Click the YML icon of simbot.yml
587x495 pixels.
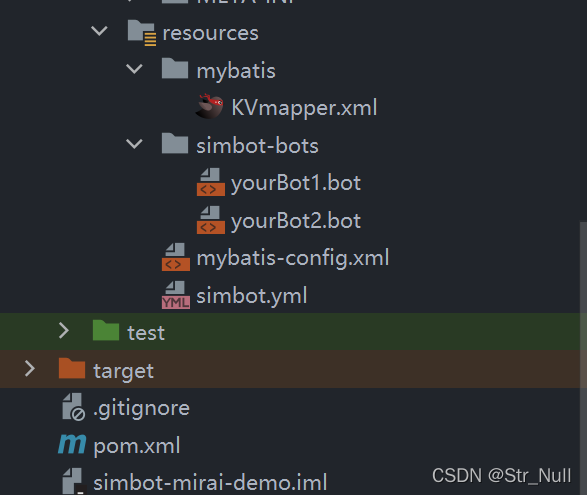click(x=176, y=295)
